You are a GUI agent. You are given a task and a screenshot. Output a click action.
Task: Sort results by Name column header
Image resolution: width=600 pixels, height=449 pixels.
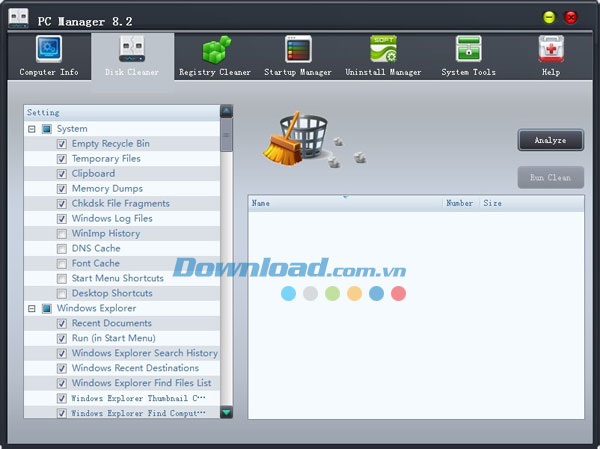261,203
